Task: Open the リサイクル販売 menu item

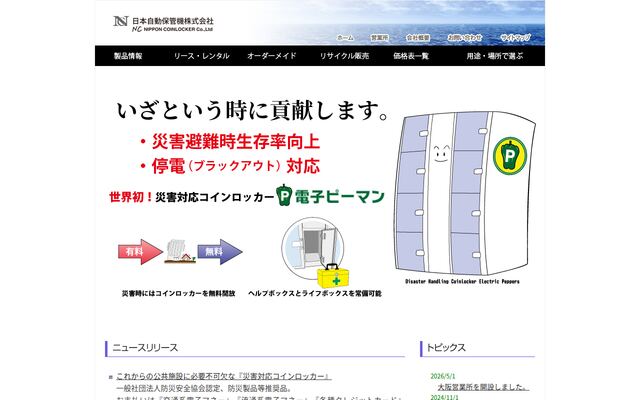Action: (344, 56)
